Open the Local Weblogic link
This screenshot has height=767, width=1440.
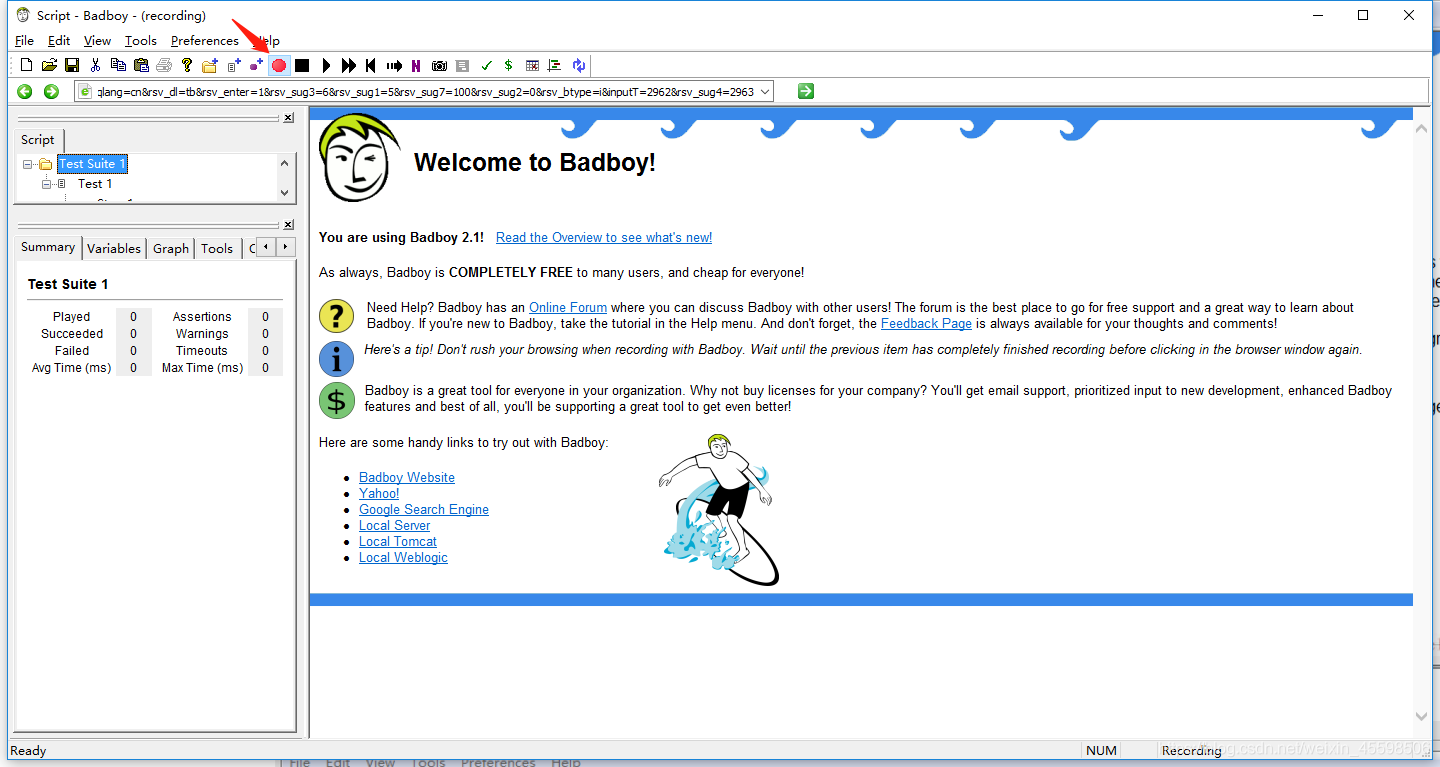(x=403, y=558)
